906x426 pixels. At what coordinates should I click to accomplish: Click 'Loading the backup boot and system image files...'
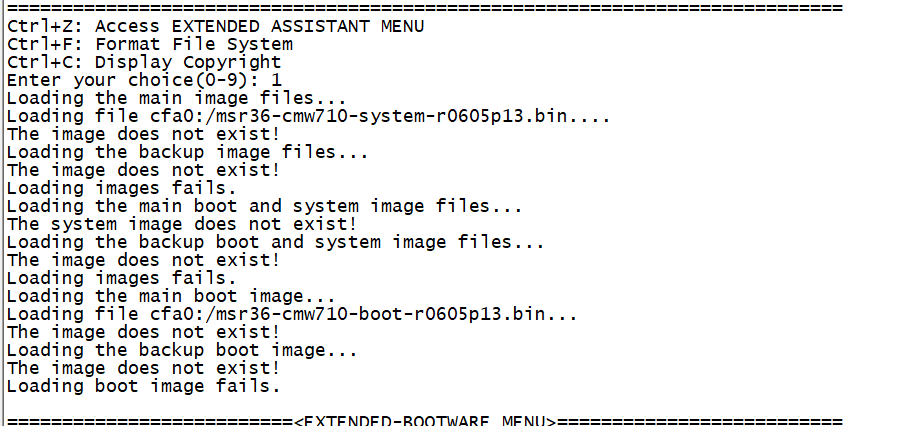[x=275, y=242]
